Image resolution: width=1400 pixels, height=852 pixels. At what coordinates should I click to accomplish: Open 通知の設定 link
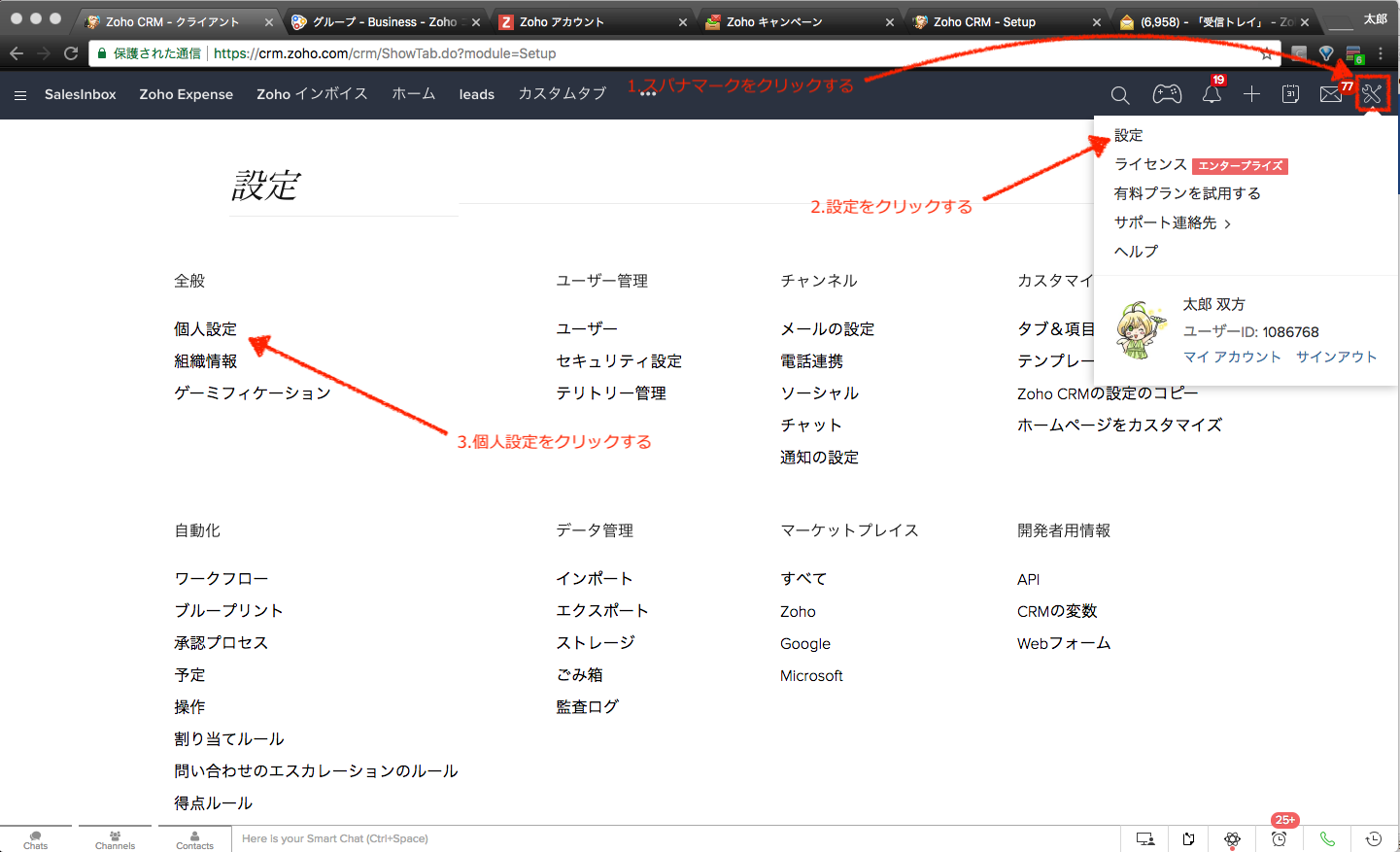pyautogui.click(x=819, y=458)
